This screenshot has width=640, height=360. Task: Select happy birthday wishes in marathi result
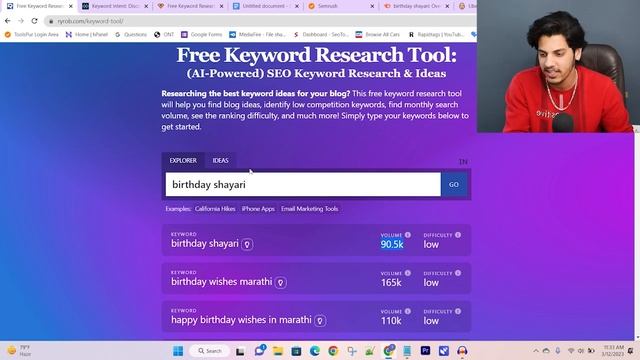point(241,320)
